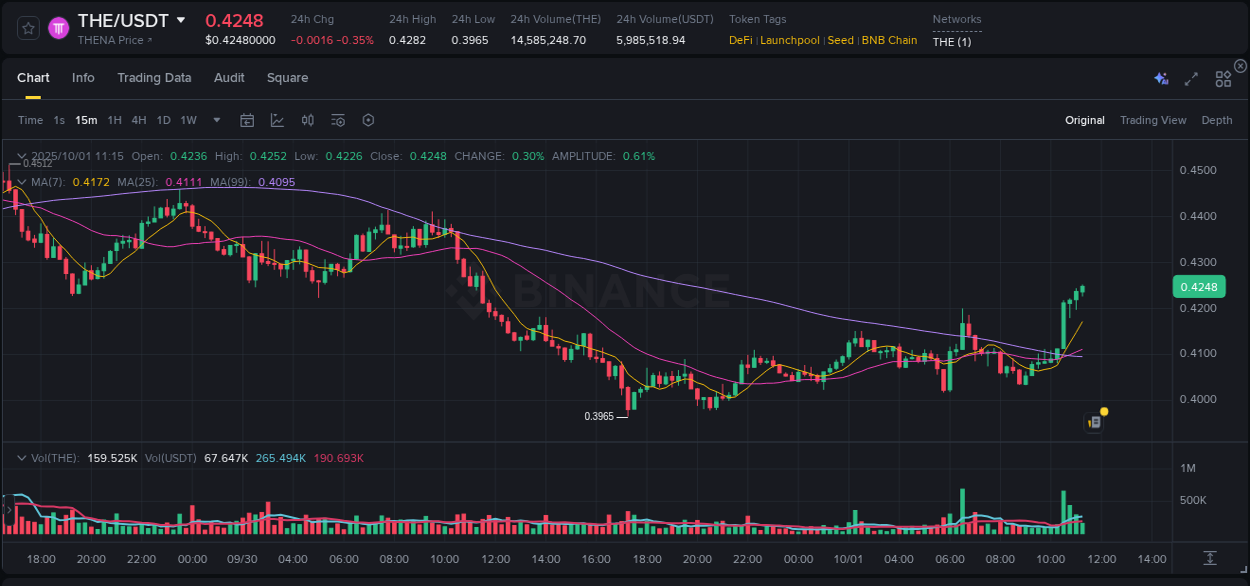Open the AI assistant
Image resolution: width=1250 pixels, height=586 pixels.
[1161, 78]
